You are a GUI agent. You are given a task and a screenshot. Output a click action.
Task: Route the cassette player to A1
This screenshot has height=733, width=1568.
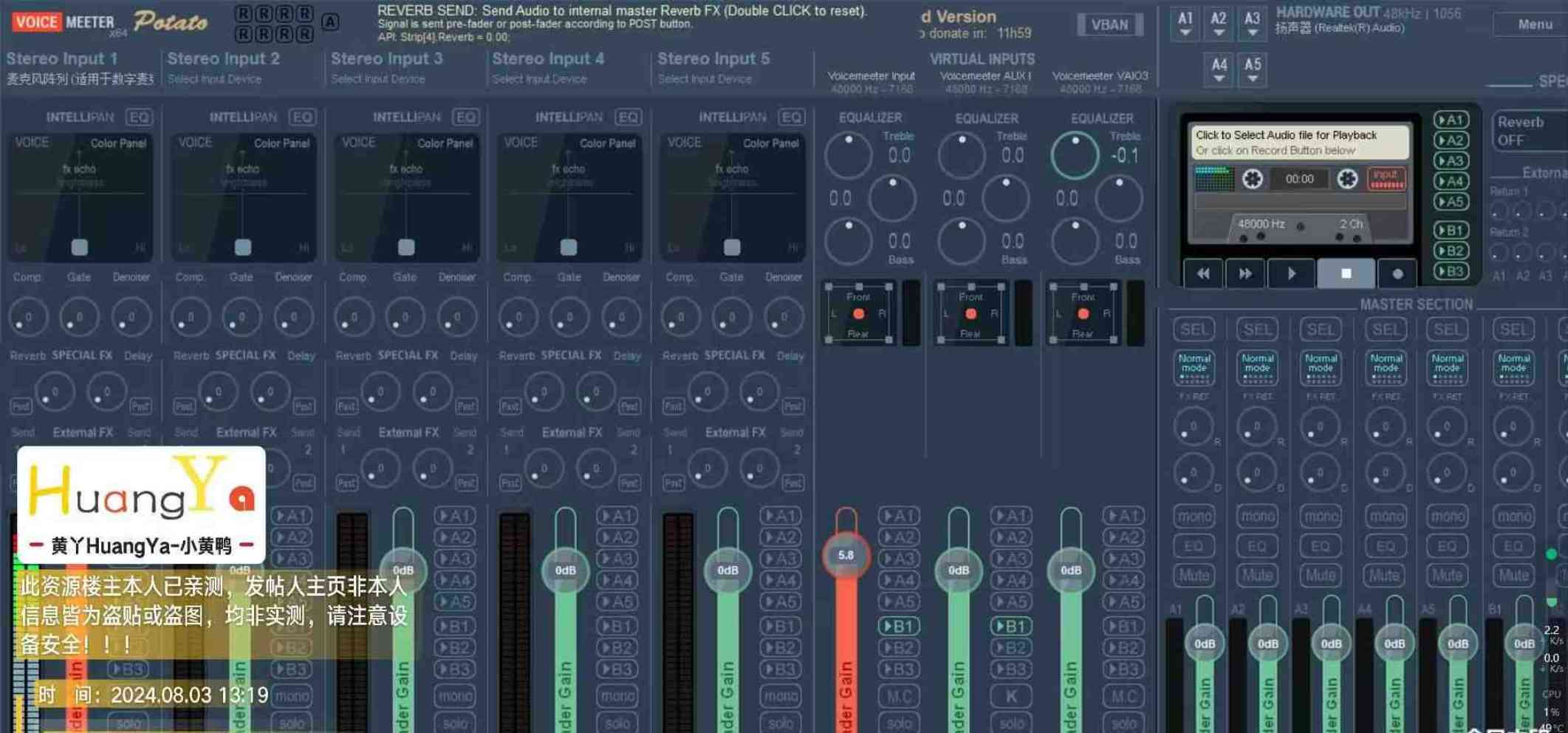coord(1451,120)
